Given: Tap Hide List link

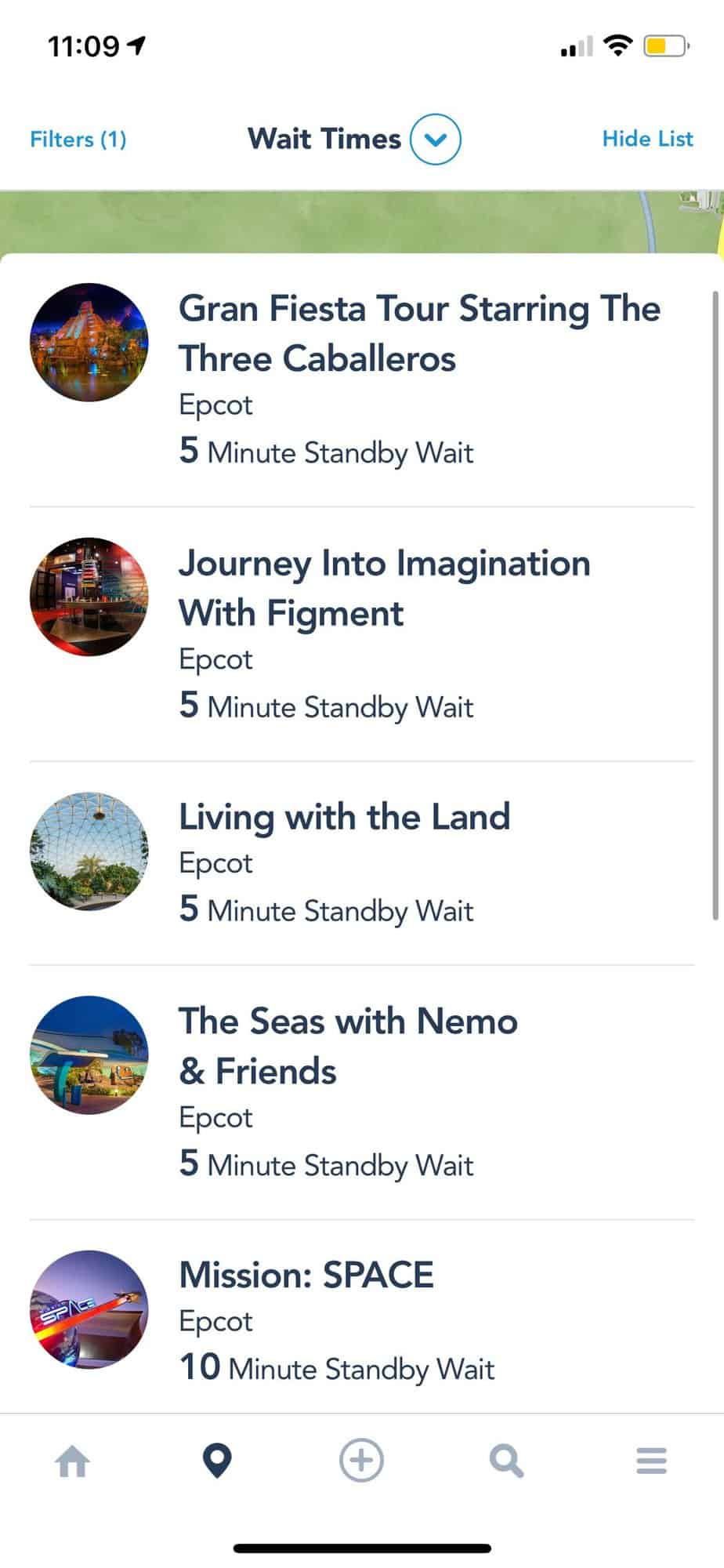Looking at the screenshot, I should pos(647,140).
